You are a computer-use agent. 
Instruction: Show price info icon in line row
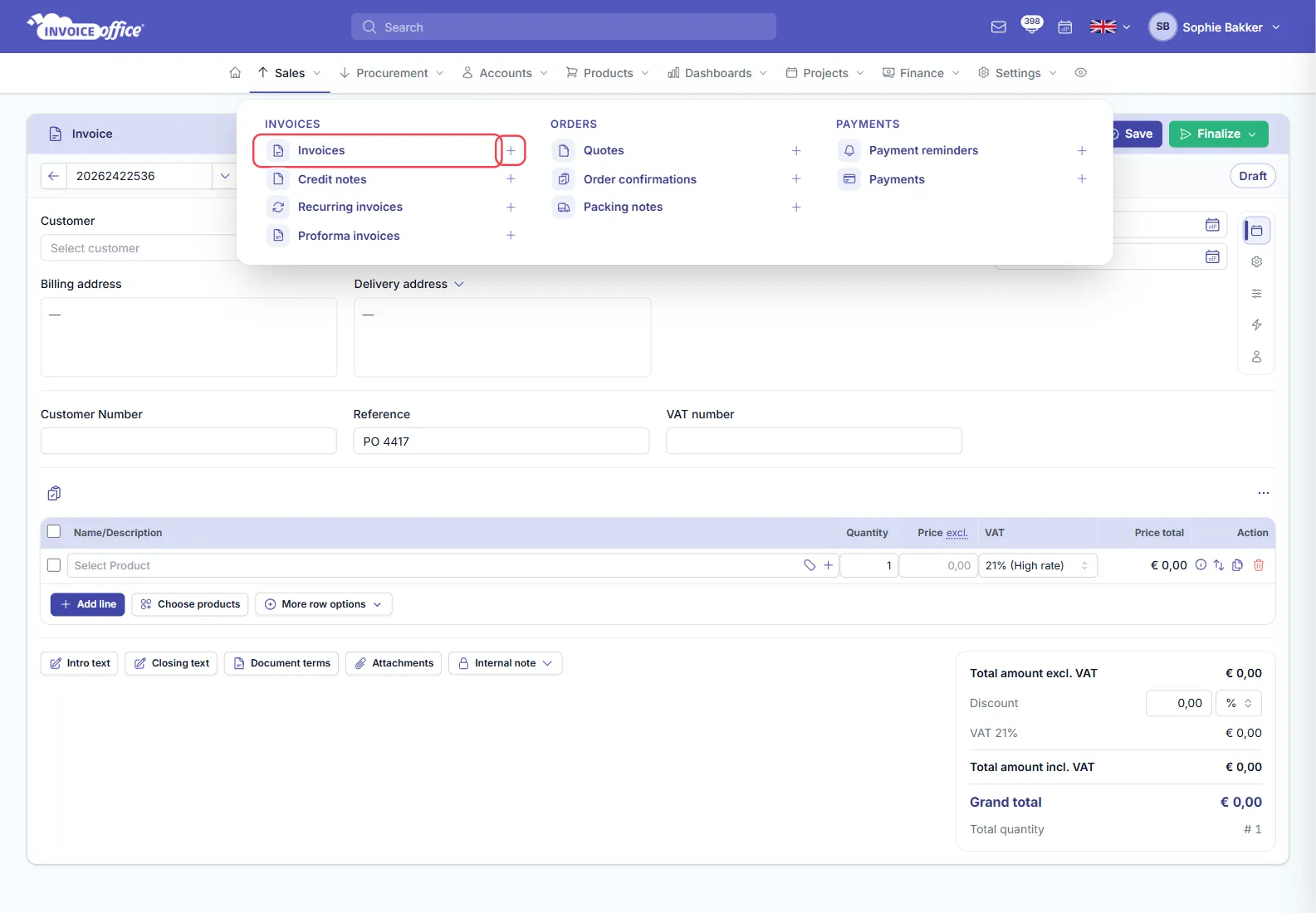pyautogui.click(x=1201, y=565)
